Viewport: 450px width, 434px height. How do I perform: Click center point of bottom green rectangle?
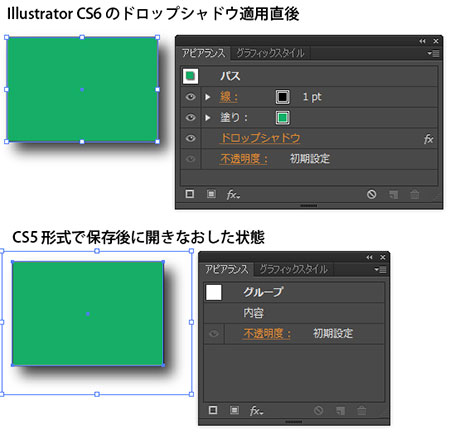(88, 314)
